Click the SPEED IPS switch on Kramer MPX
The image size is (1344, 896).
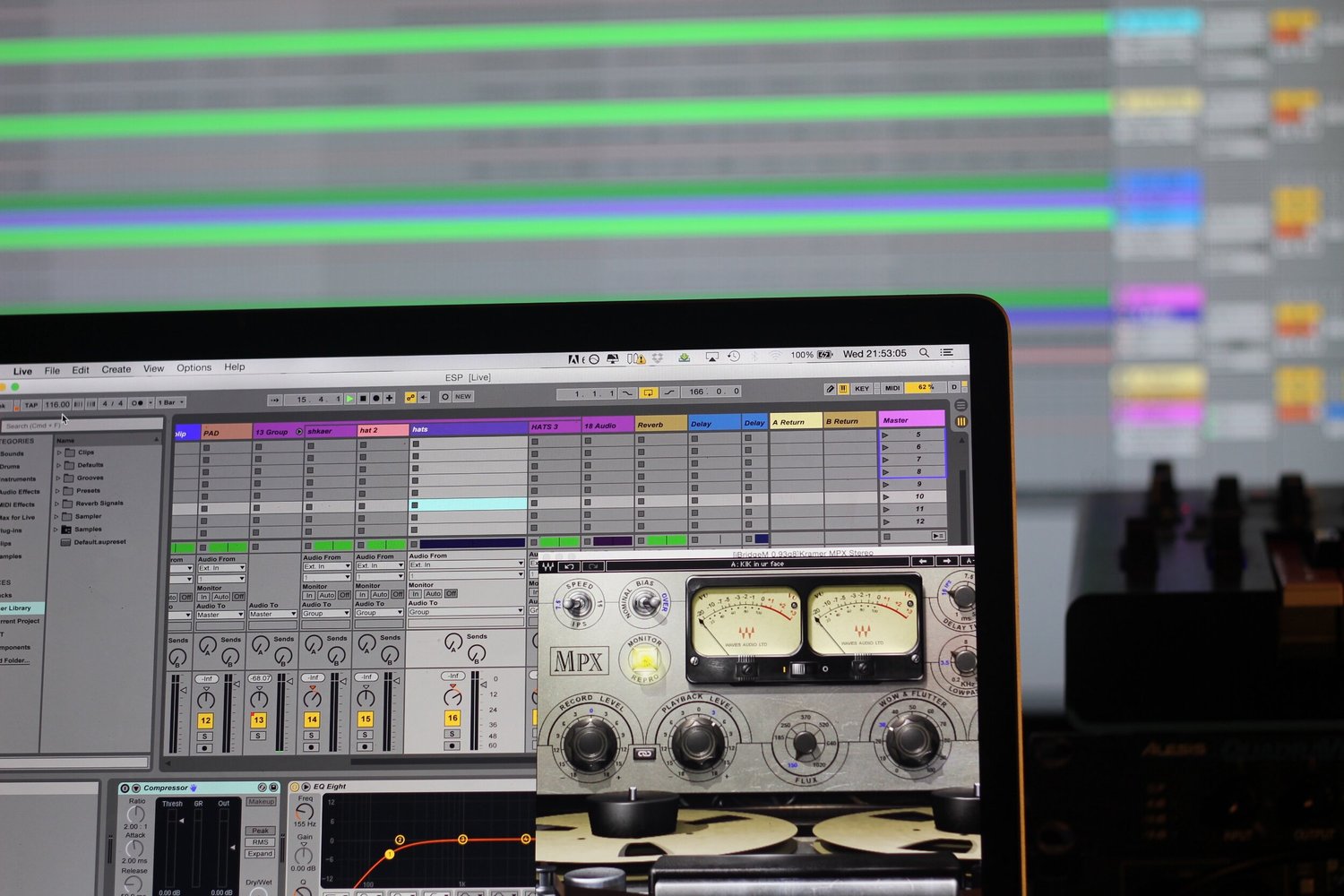pos(580,605)
